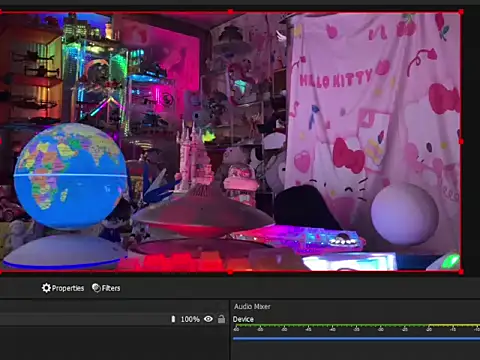Click the bottom-center red resize handle
The width and height of the screenshot is (480, 360).
pyautogui.click(x=230, y=272)
